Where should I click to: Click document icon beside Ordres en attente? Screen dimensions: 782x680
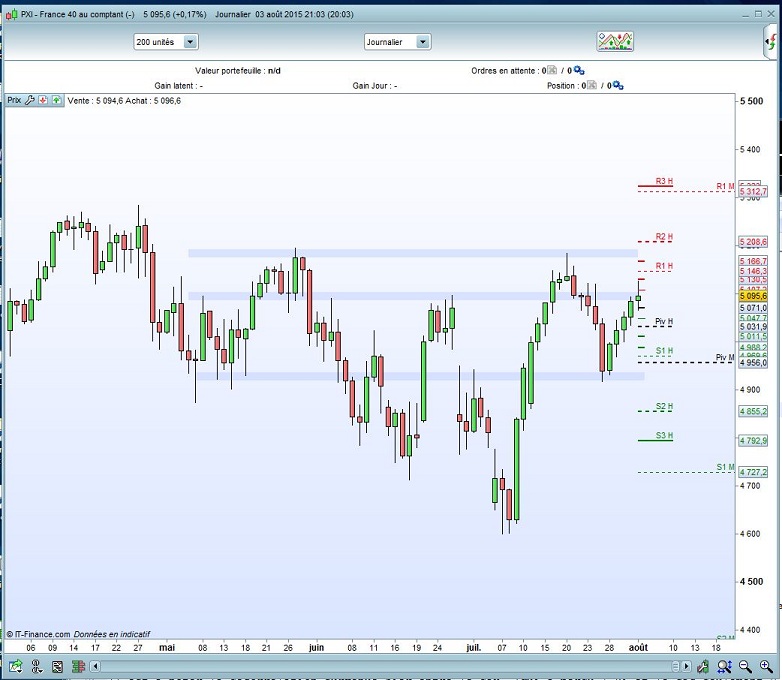point(552,70)
